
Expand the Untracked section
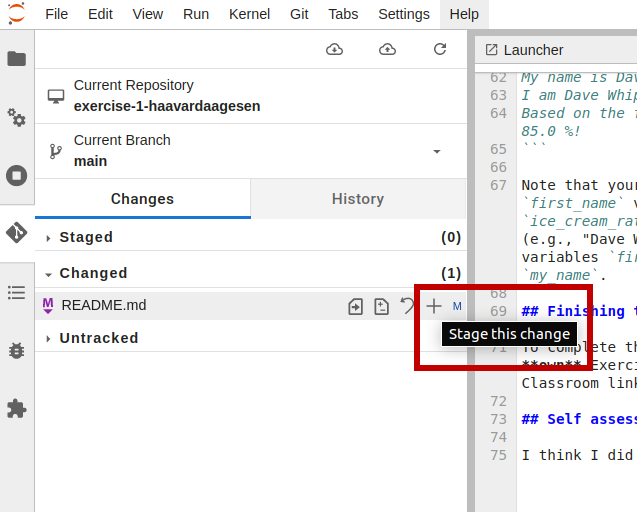tap(48, 338)
